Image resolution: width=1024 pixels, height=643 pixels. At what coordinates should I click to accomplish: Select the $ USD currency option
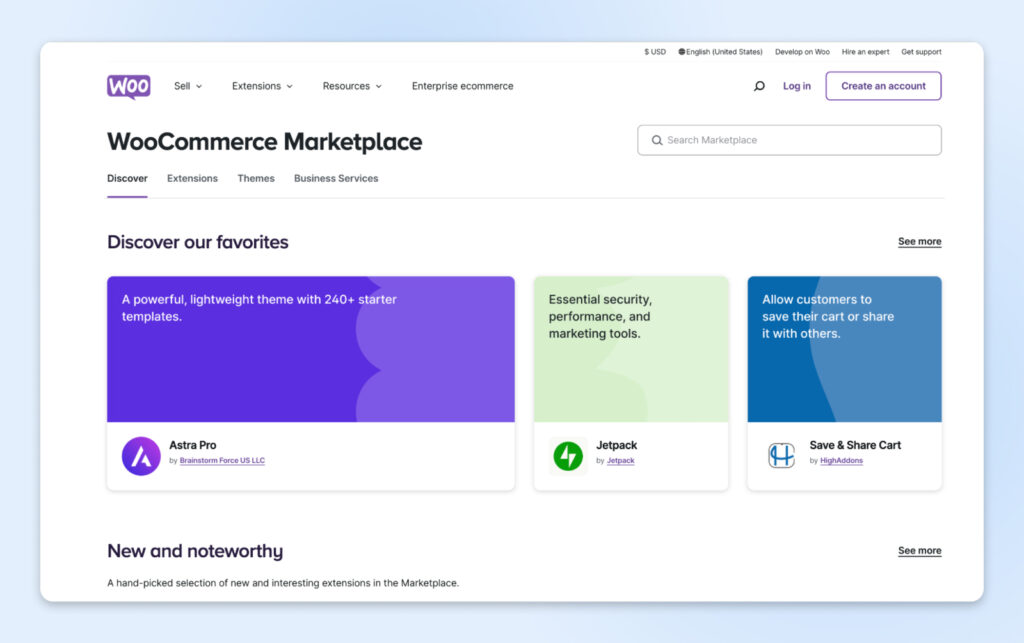[x=655, y=52]
